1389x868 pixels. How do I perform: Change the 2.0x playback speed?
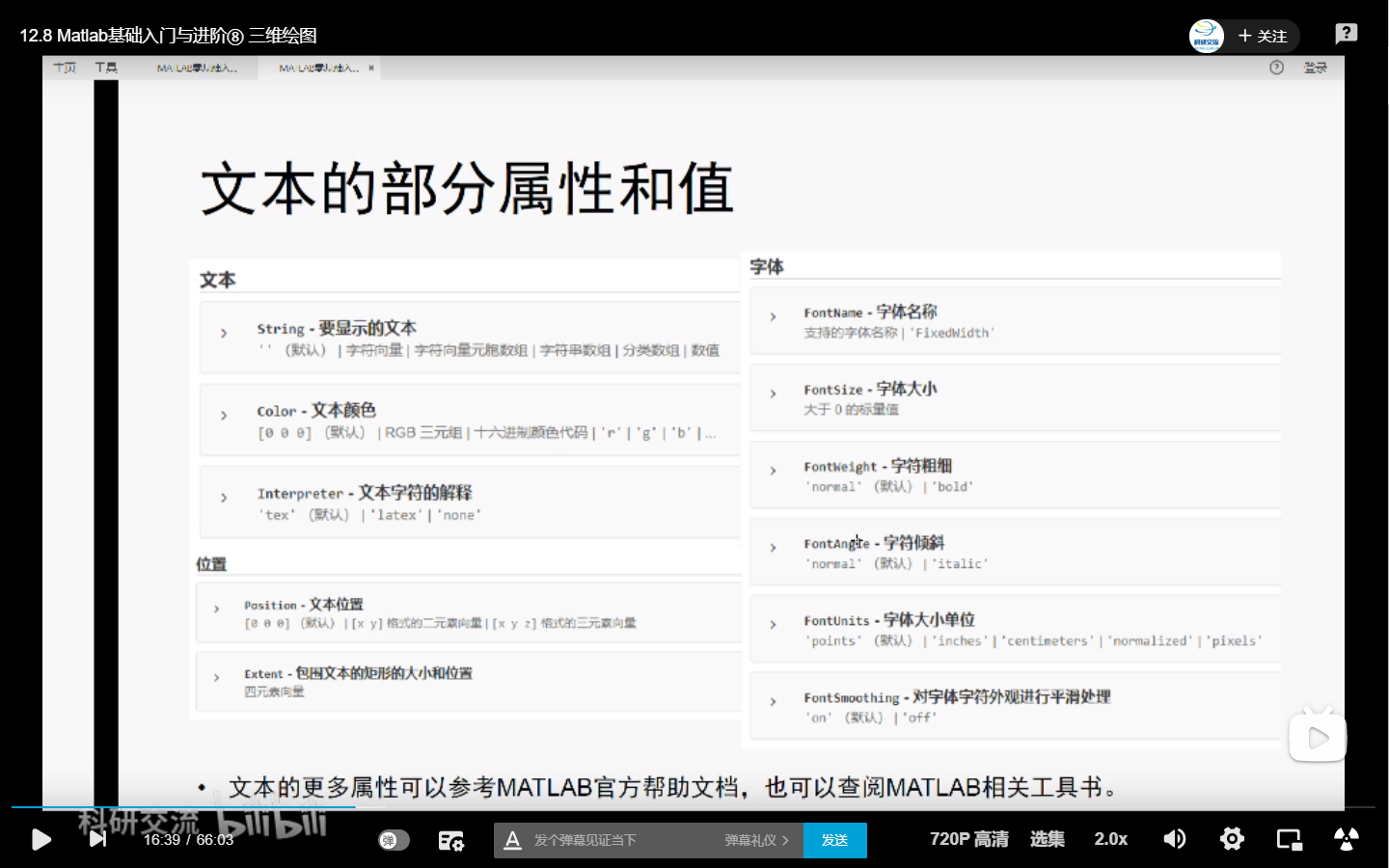coord(1111,839)
